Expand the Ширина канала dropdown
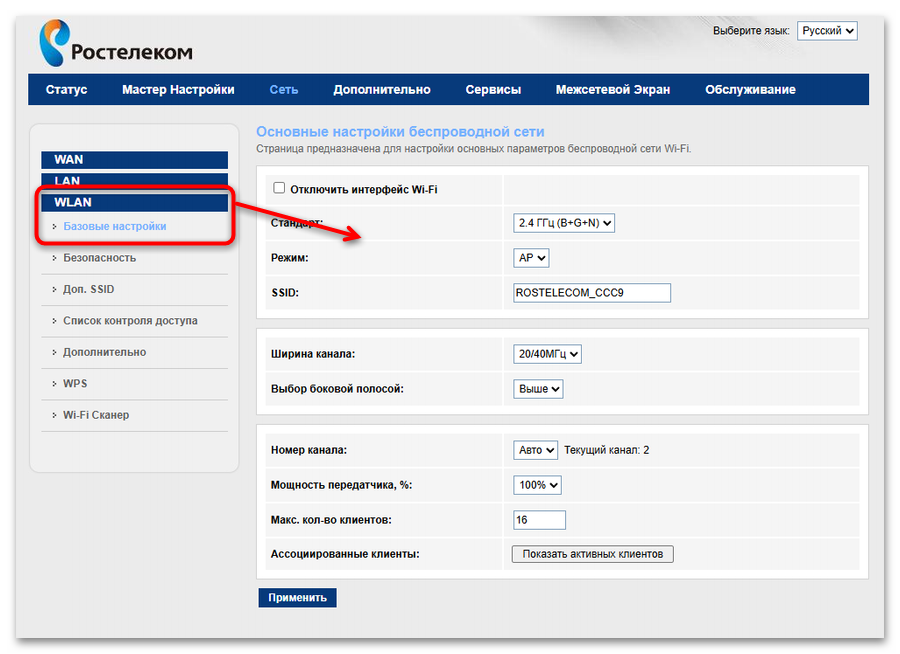Viewport: 900px width, 654px height. point(547,354)
